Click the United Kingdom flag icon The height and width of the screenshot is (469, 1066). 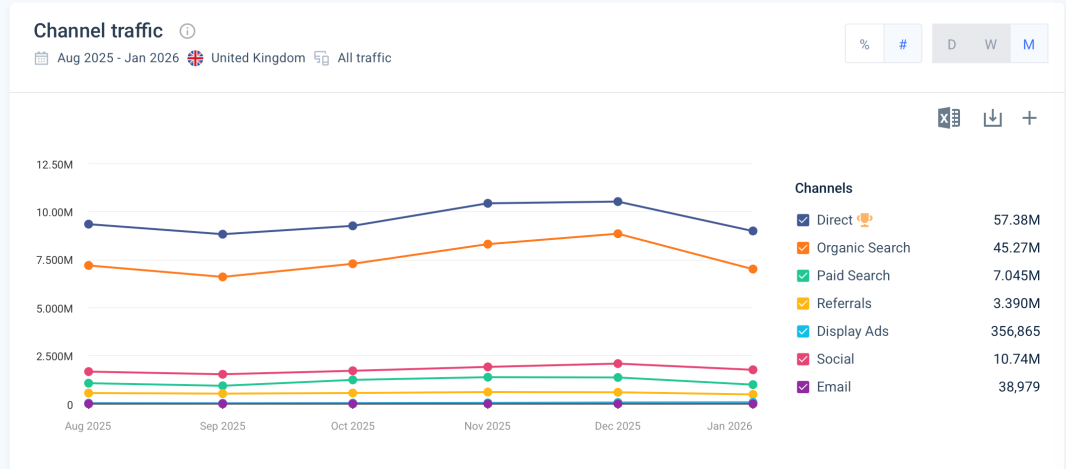click(x=195, y=58)
